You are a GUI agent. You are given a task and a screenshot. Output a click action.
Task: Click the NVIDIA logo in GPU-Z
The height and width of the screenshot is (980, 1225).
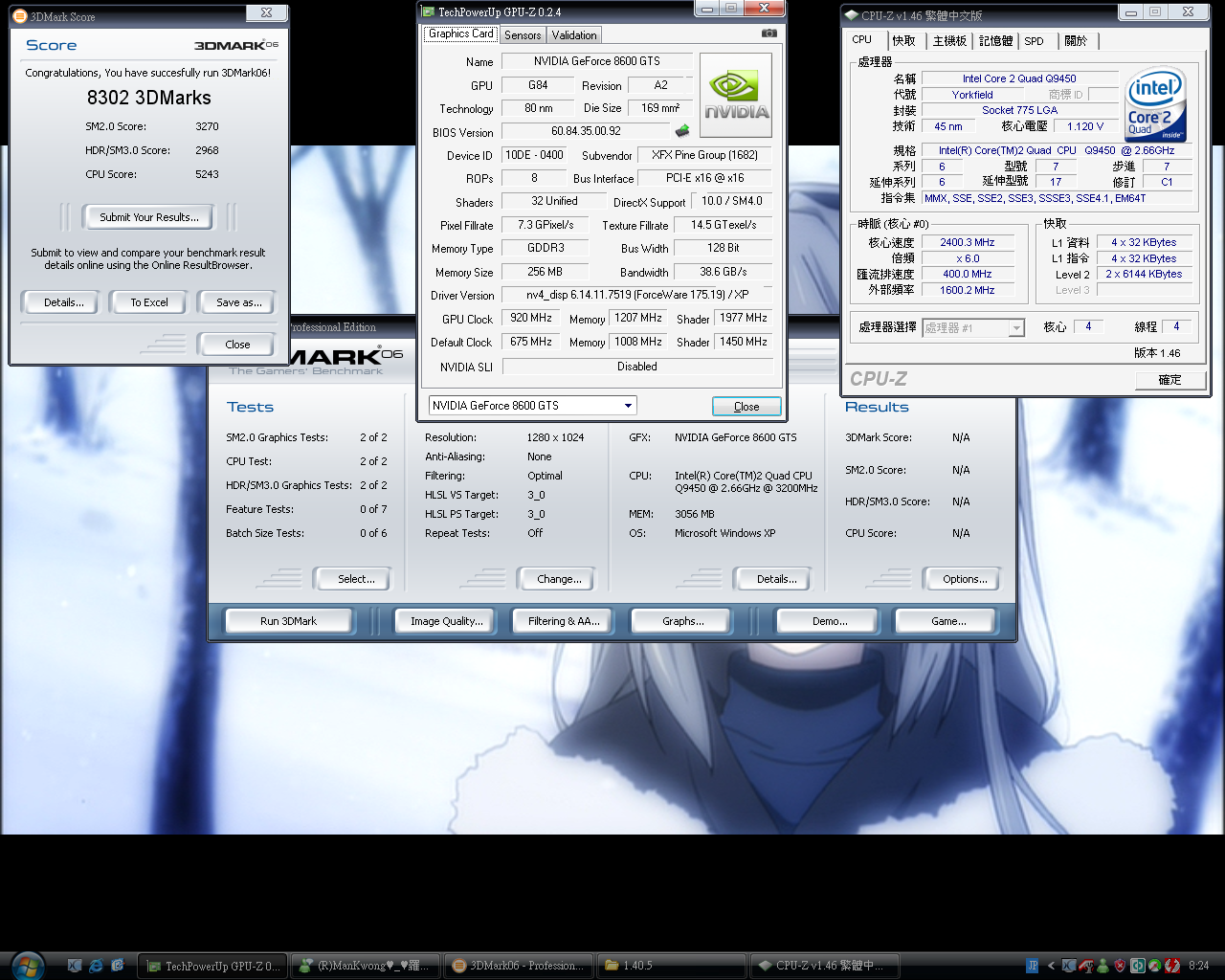click(x=736, y=96)
